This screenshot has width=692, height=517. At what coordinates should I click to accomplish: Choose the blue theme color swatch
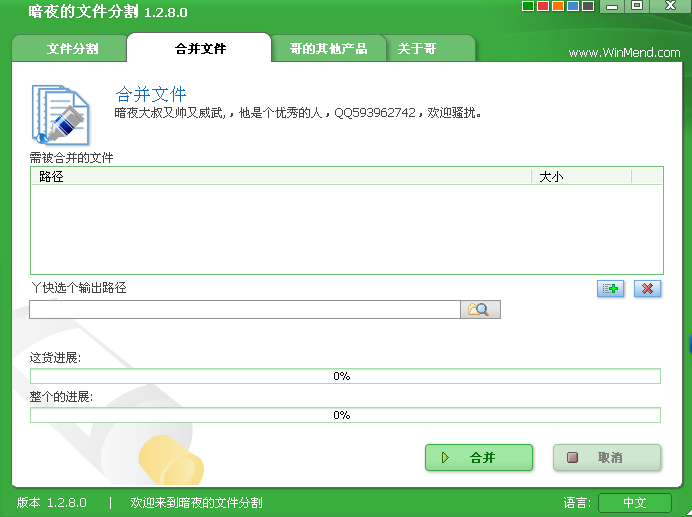[x=572, y=6]
